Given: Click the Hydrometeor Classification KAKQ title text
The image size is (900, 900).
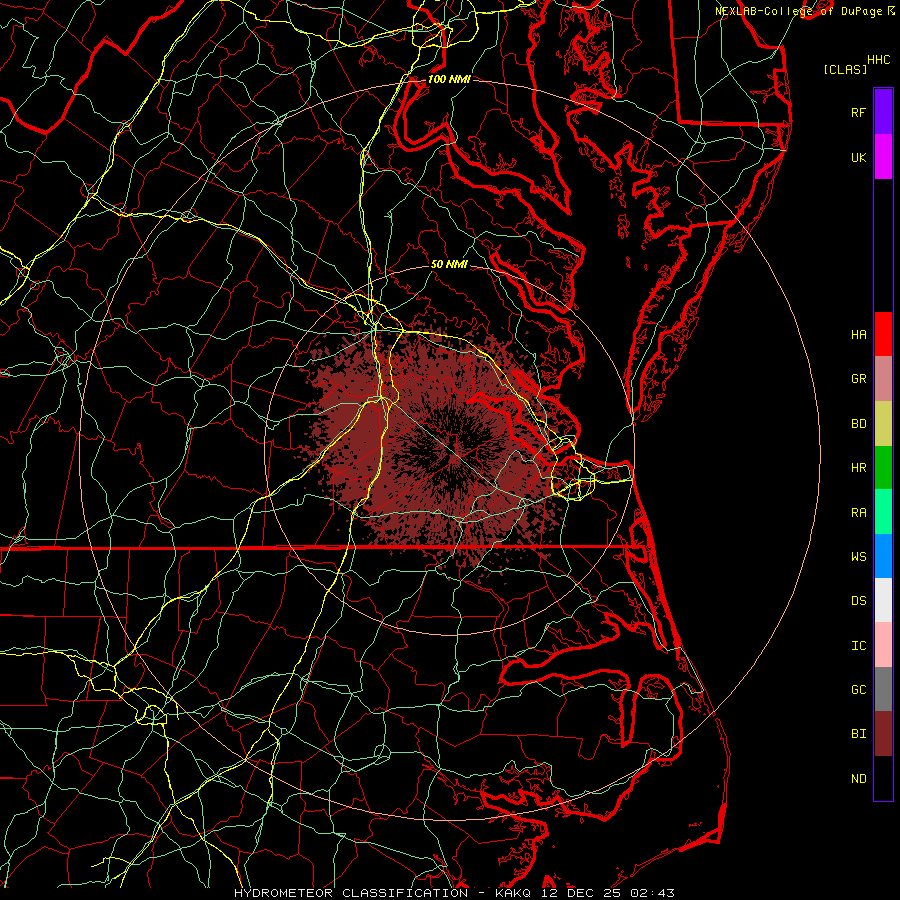Looking at the screenshot, I should tap(382, 893).
